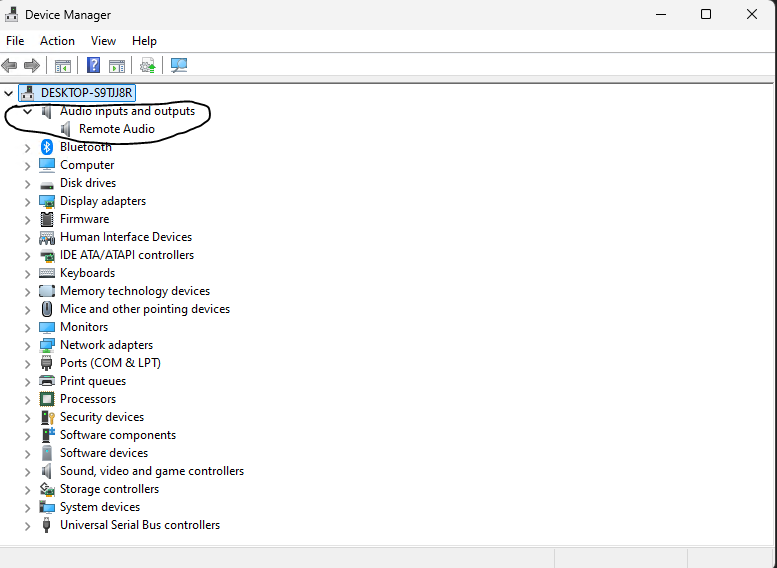Click the Software components icon
777x568 pixels.
tap(48, 435)
